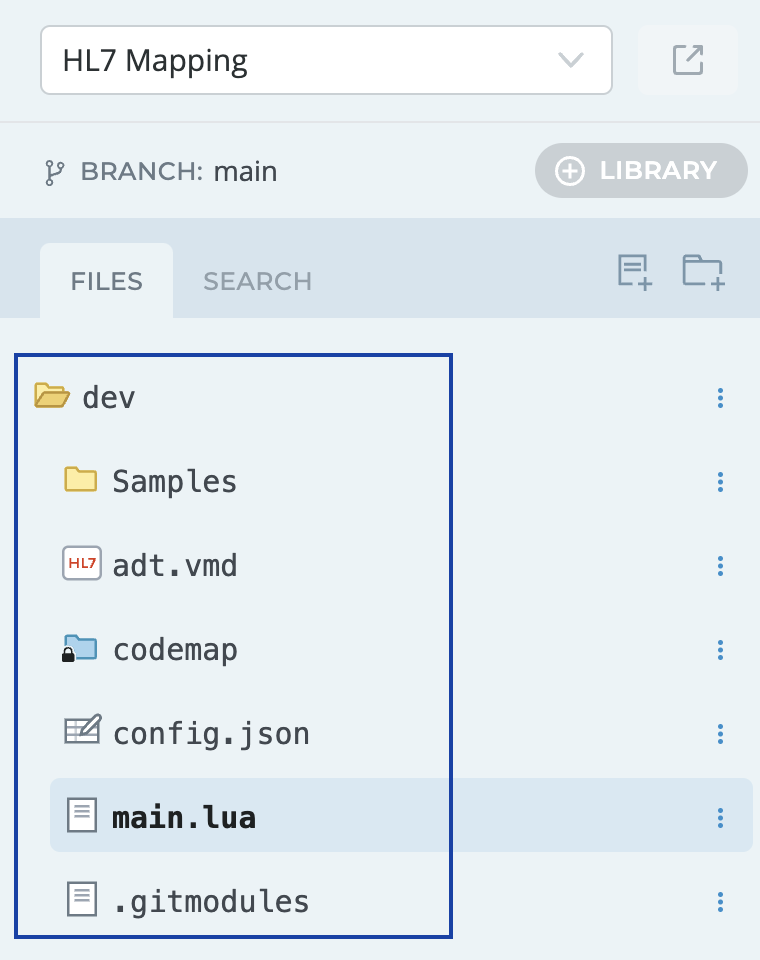
Task: Click the open-in-new-window icon beside the project dropdown
Action: coord(688,60)
